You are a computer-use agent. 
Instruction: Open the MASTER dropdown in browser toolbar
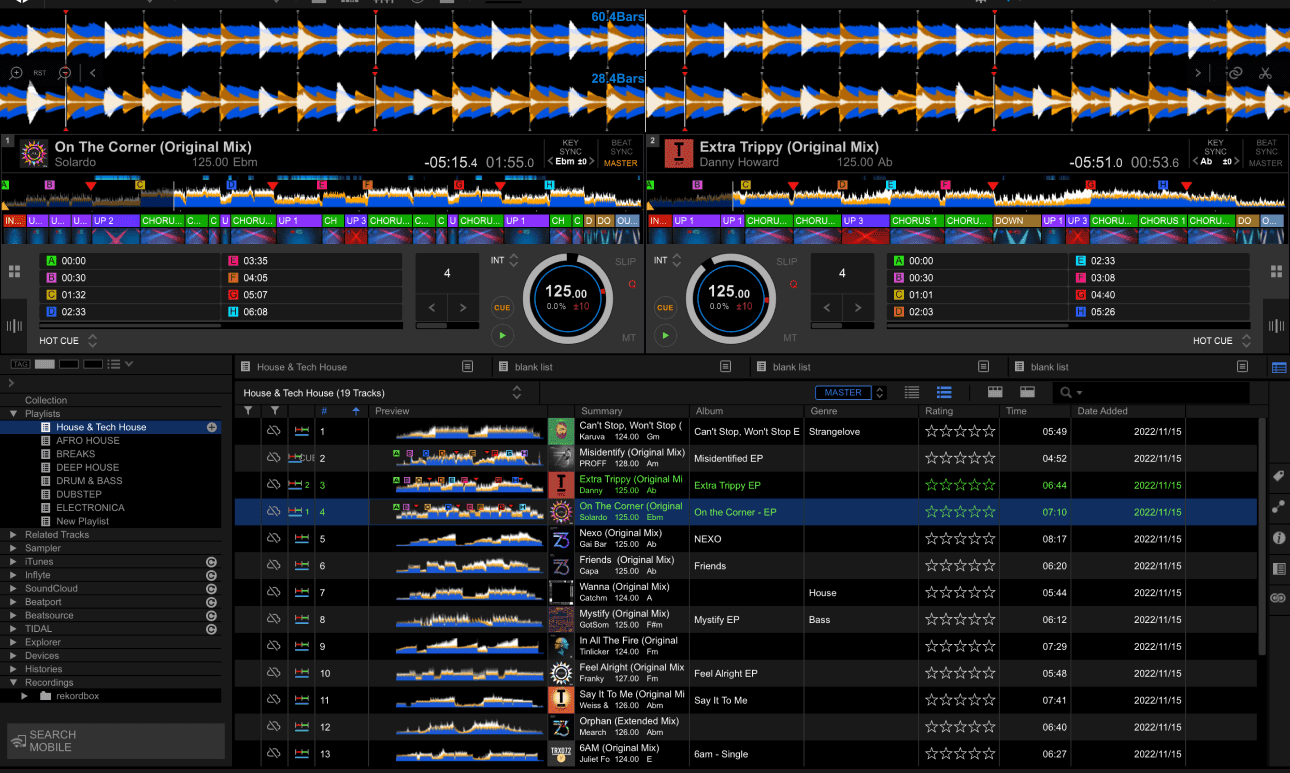pyautogui.click(x=850, y=393)
